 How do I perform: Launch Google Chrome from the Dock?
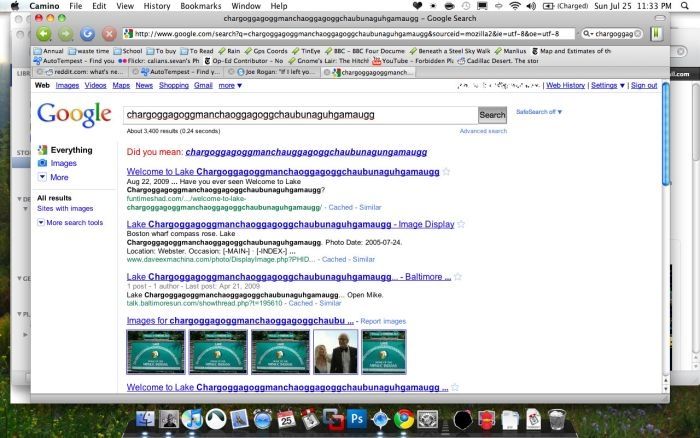[404, 419]
